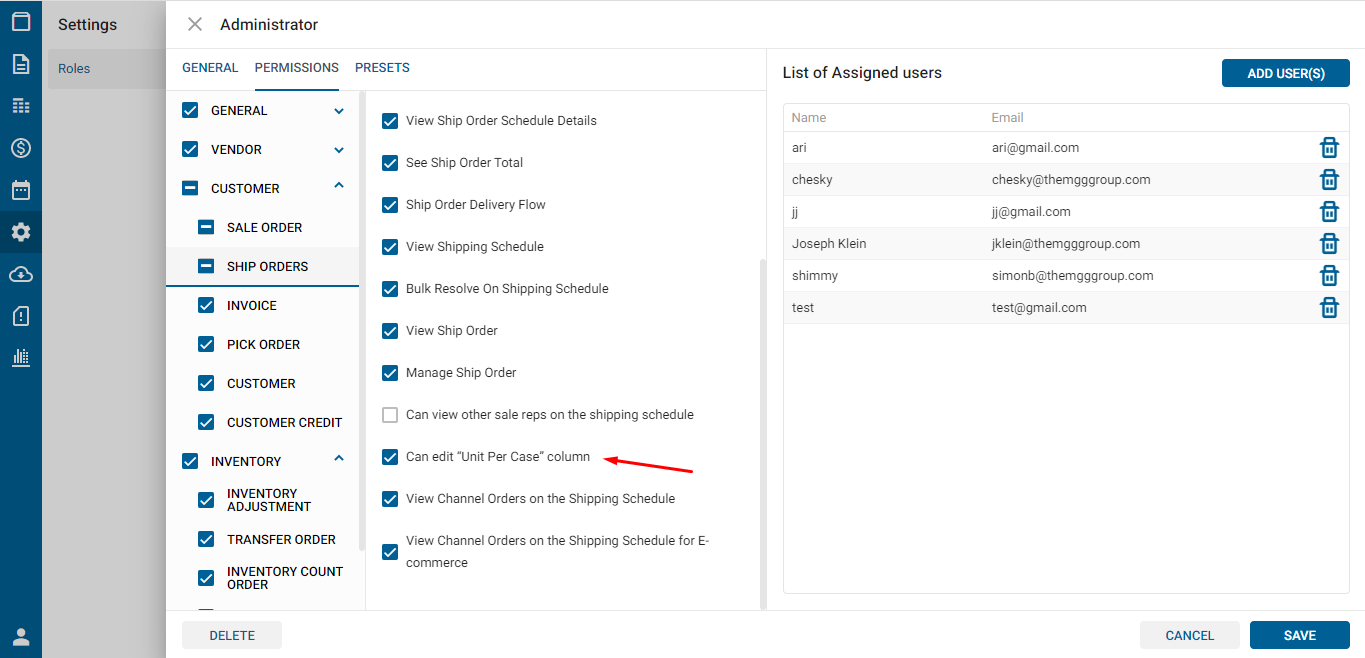Enable 'Can view other sale reps' checkbox

[x=390, y=415]
